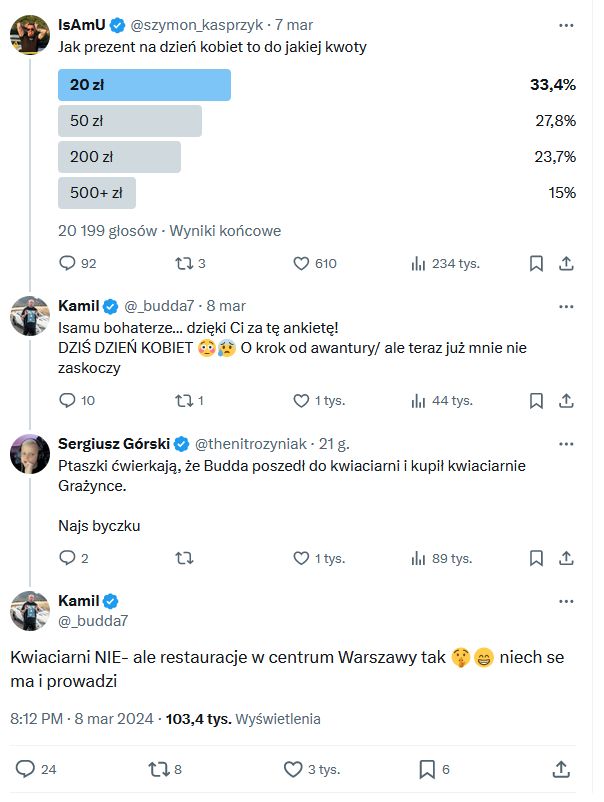Open more options on Sergiusz Górski's tweet
The width and height of the screenshot is (604, 802).
[x=567, y=443]
